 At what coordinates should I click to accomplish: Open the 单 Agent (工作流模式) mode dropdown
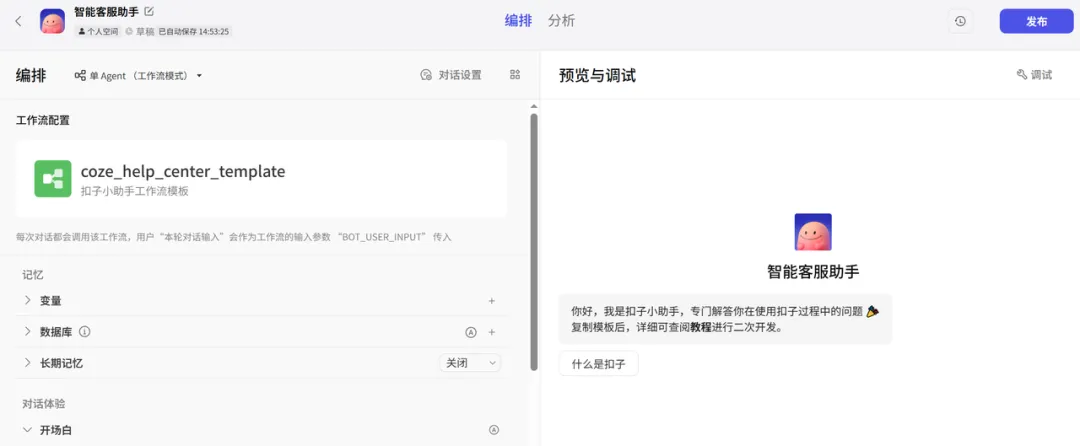tap(138, 76)
